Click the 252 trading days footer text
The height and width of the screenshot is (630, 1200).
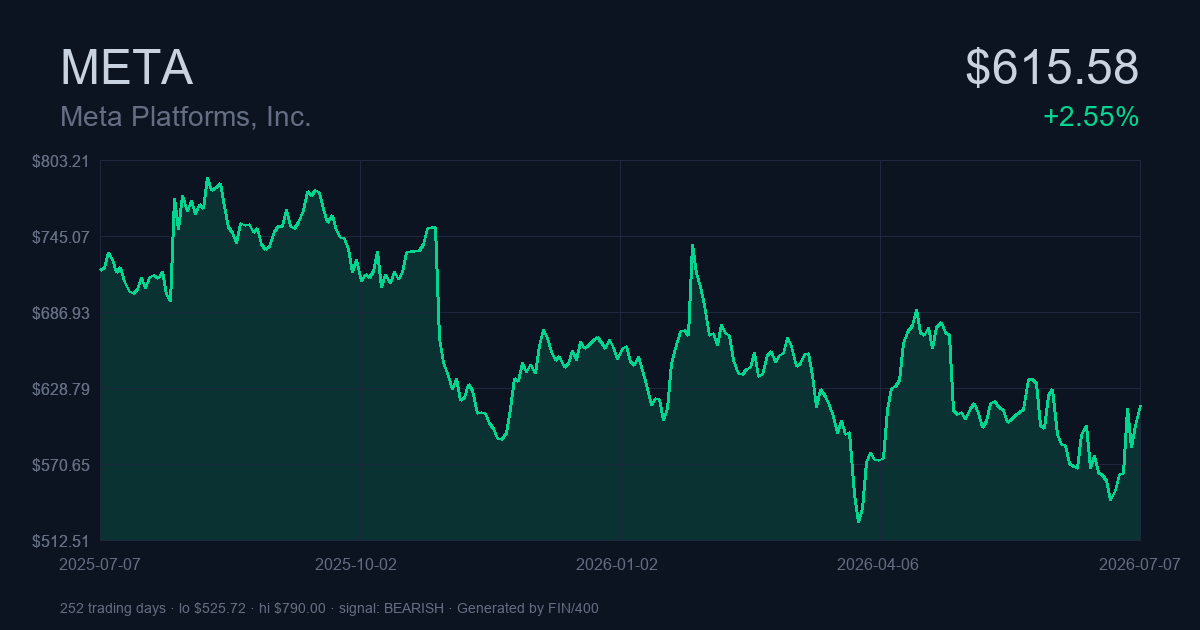113,608
